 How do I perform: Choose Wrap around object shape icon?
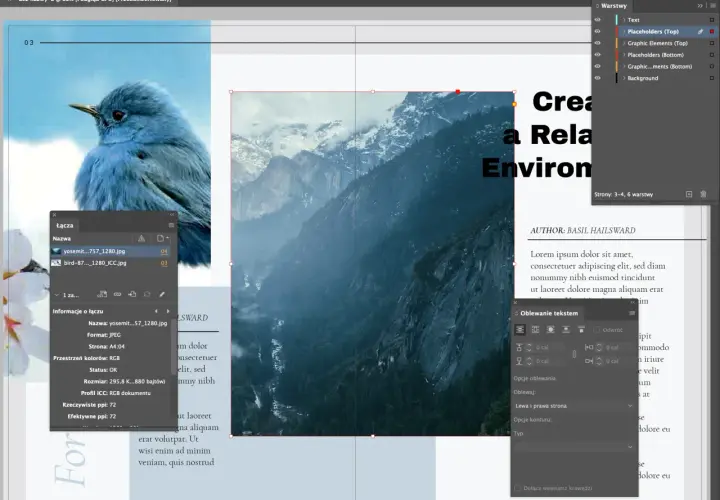pyautogui.click(x=551, y=330)
